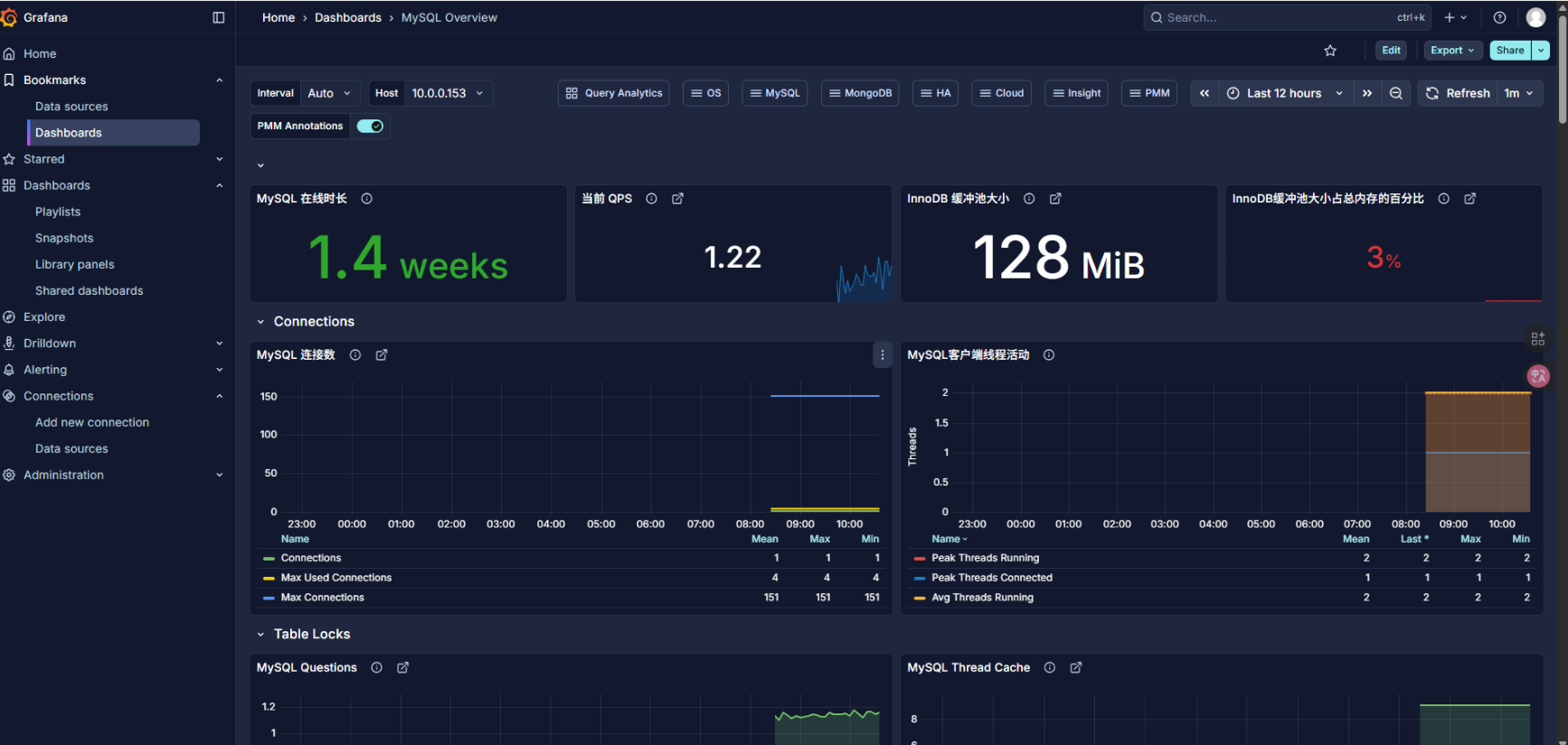This screenshot has width=1568, height=745.
Task: Open Home in the sidebar
Action: [40, 54]
